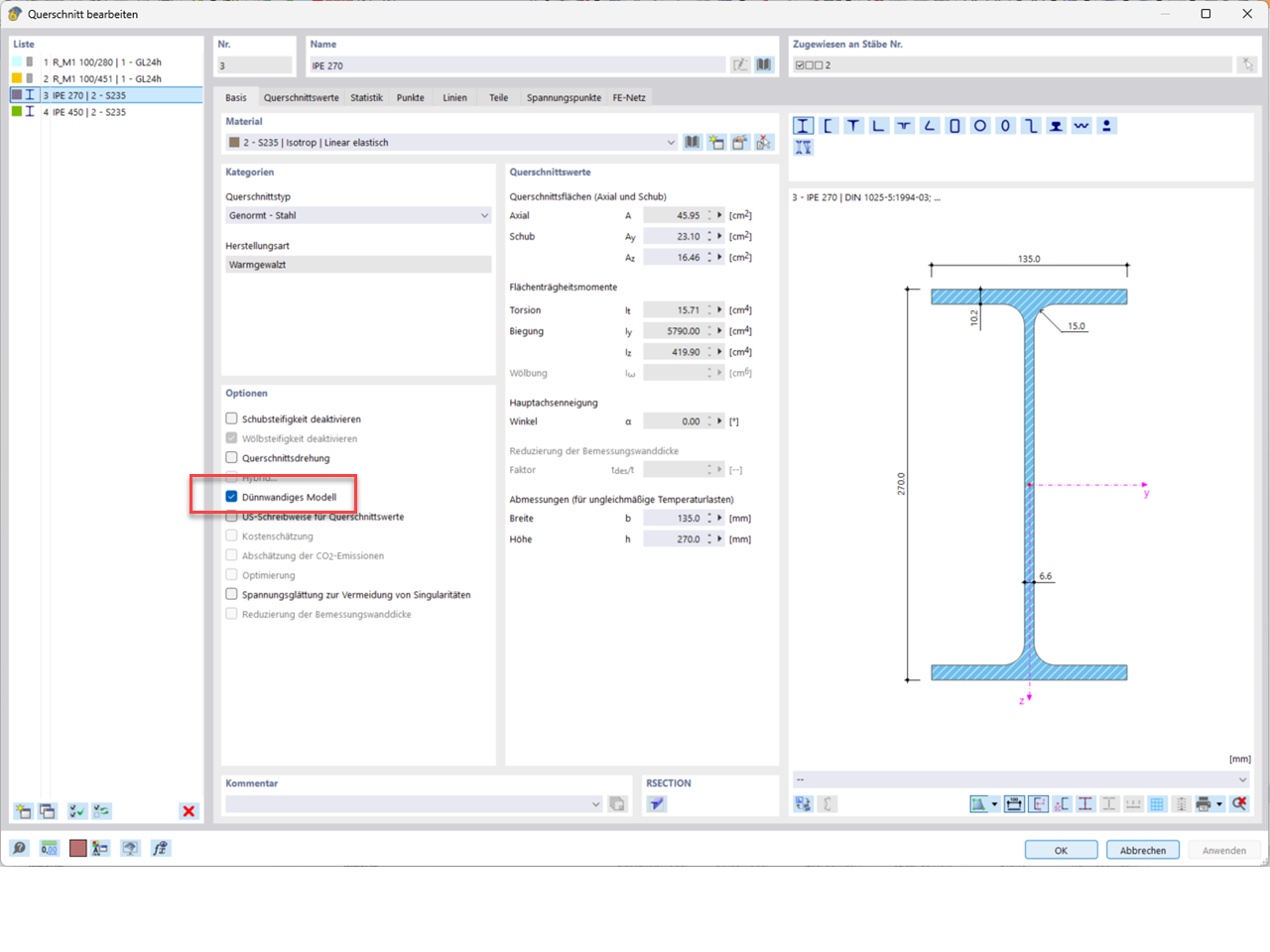Select section 4 IPE 450 in list
This screenshot has width=1270, height=952.
pos(106,112)
